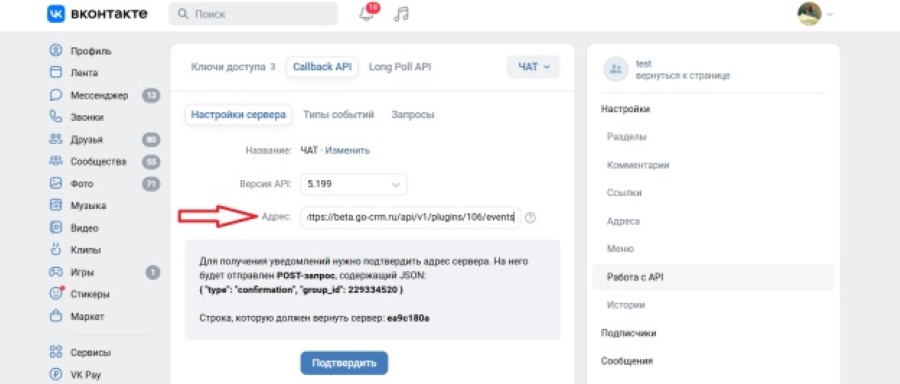Open Настройки in right menu
The width and height of the screenshot is (900, 384).
pos(625,109)
